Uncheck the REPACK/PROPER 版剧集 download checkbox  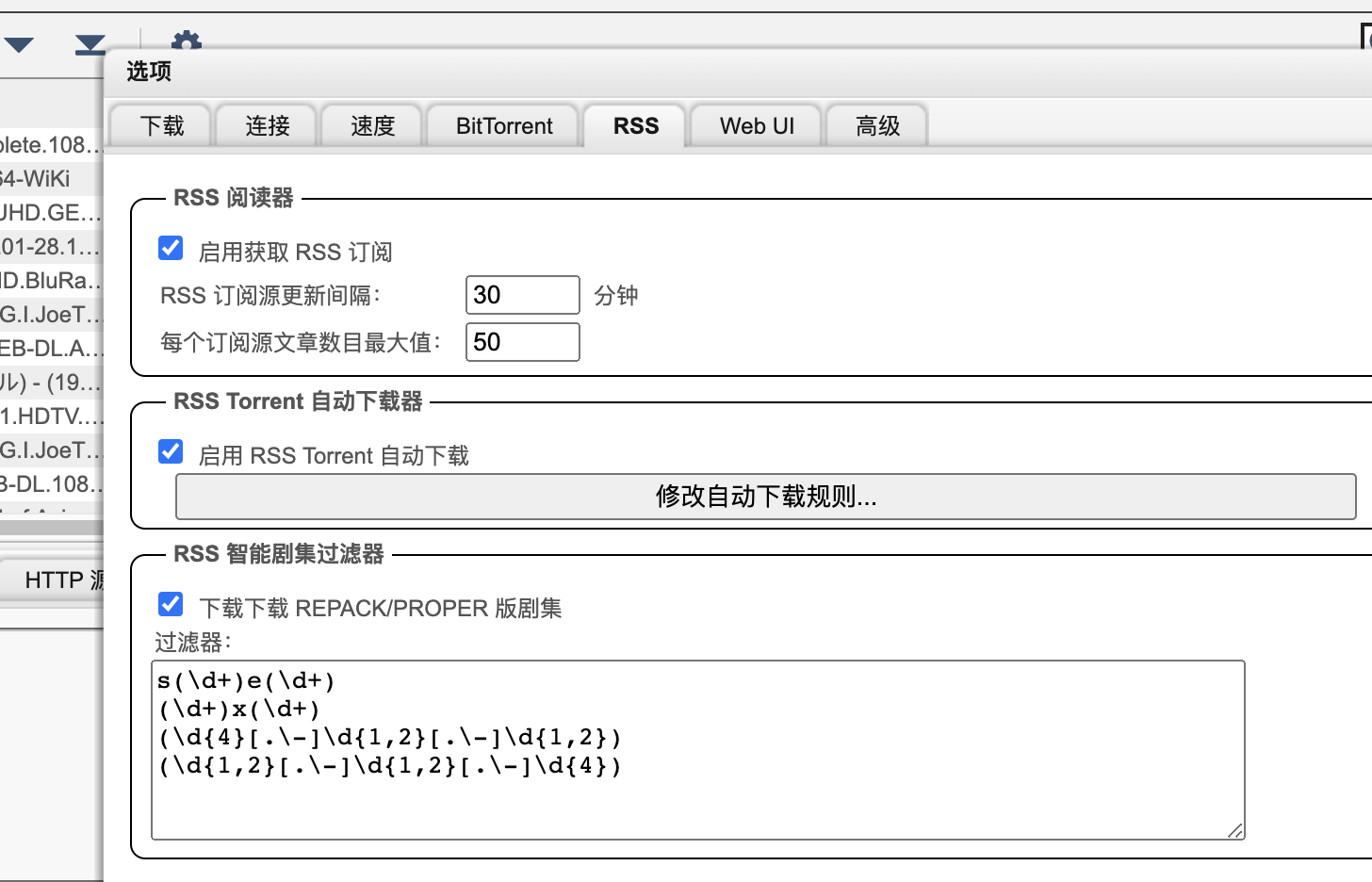click(x=171, y=604)
